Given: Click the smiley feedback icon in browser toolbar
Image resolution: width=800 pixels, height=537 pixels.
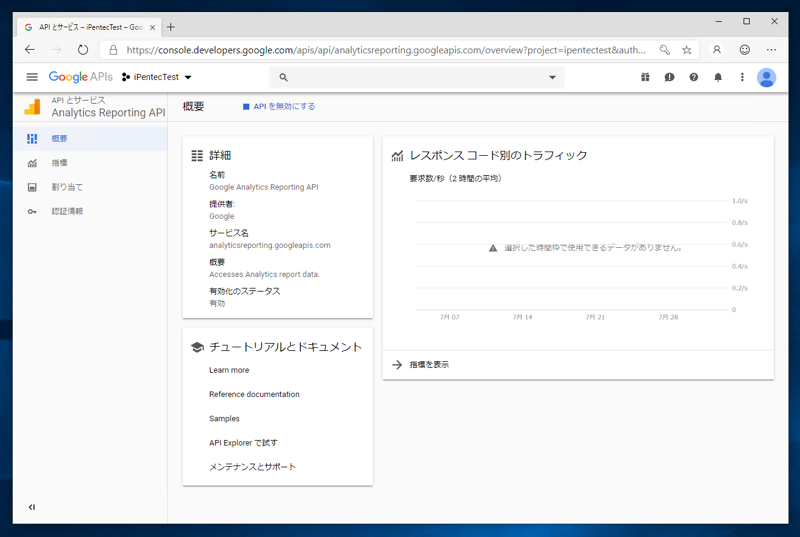Looking at the screenshot, I should (745, 49).
